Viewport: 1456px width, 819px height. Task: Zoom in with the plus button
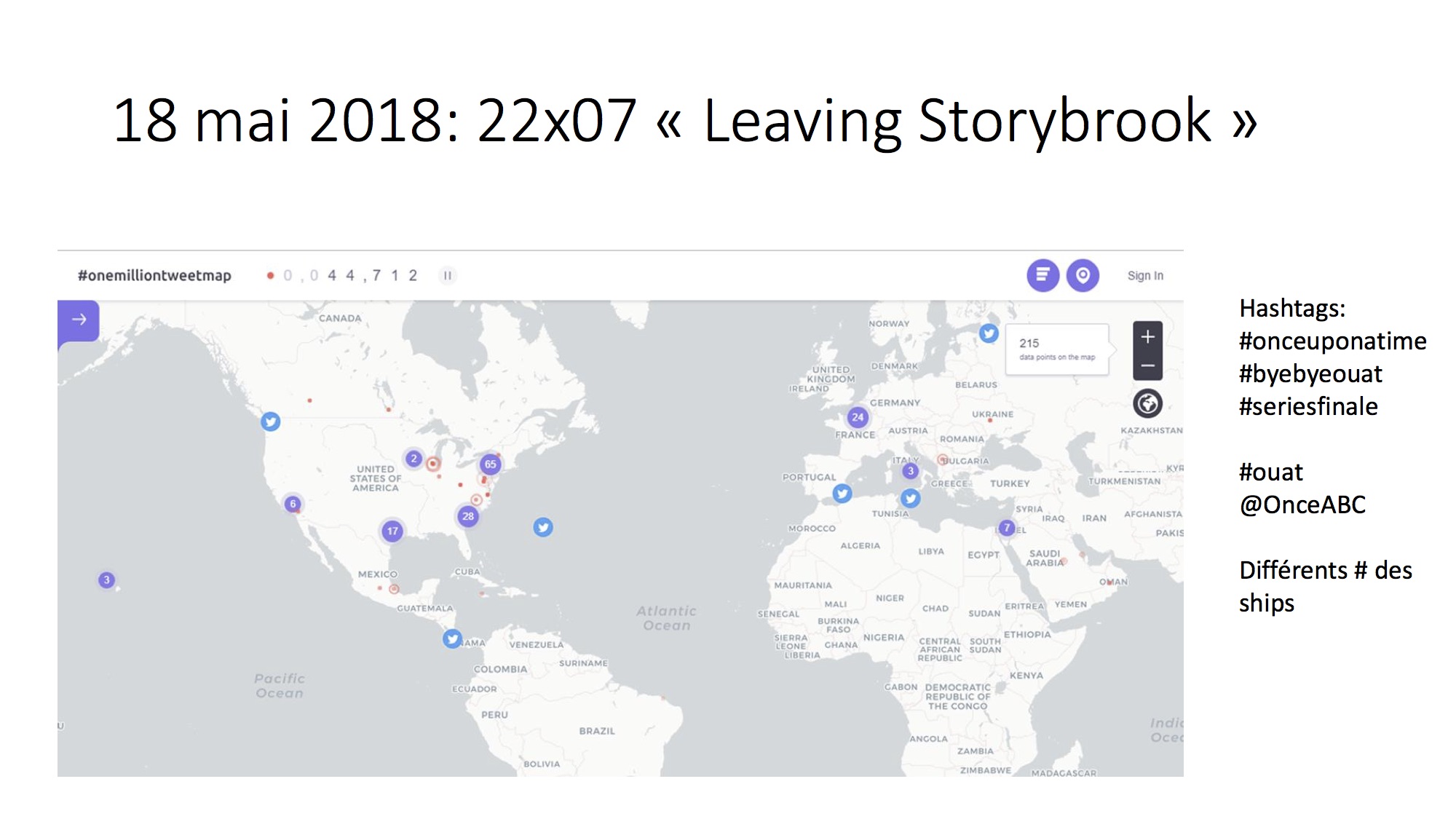[x=1147, y=336]
